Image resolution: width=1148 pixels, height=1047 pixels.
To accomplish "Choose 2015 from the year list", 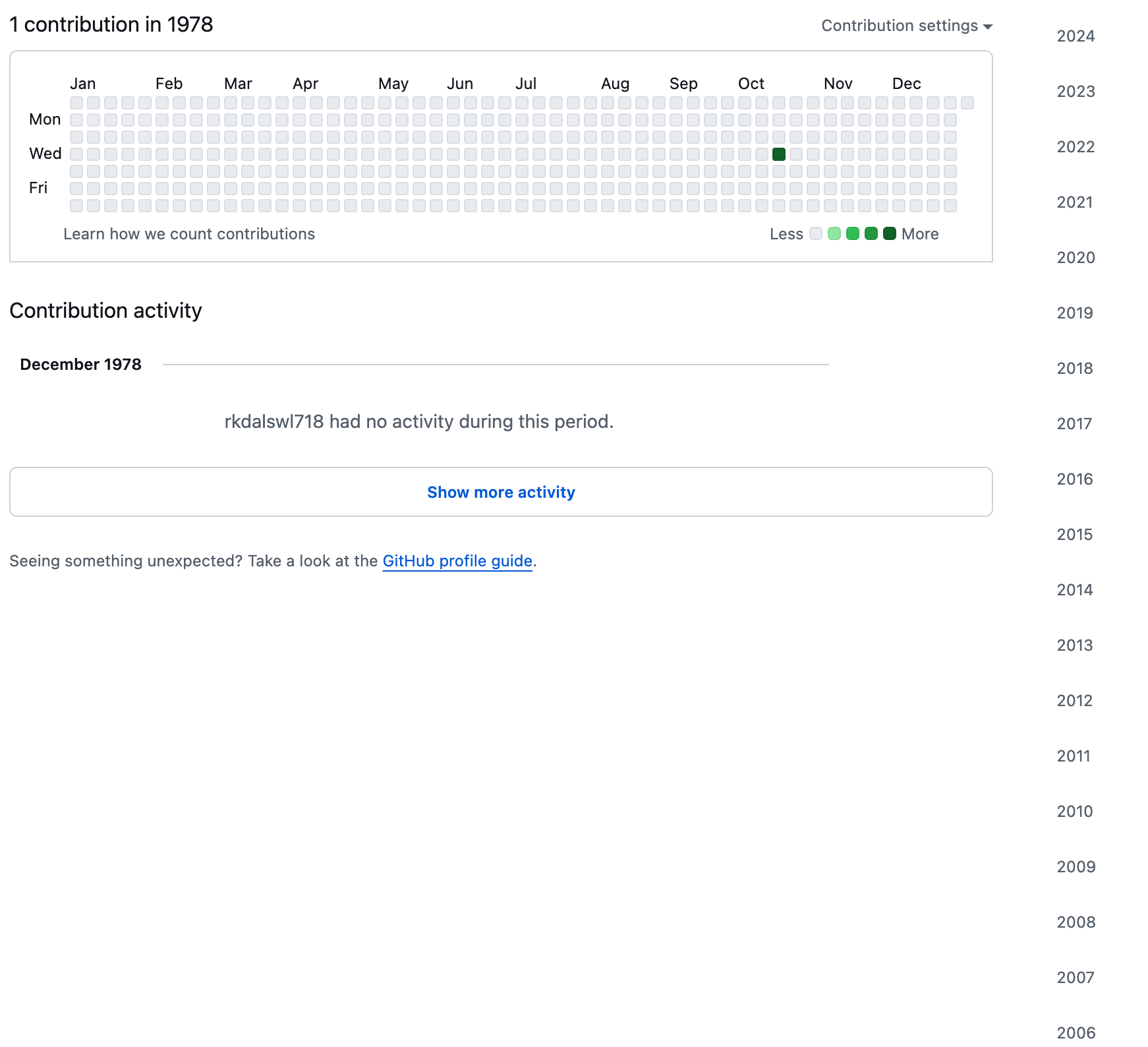I will 1075,535.
